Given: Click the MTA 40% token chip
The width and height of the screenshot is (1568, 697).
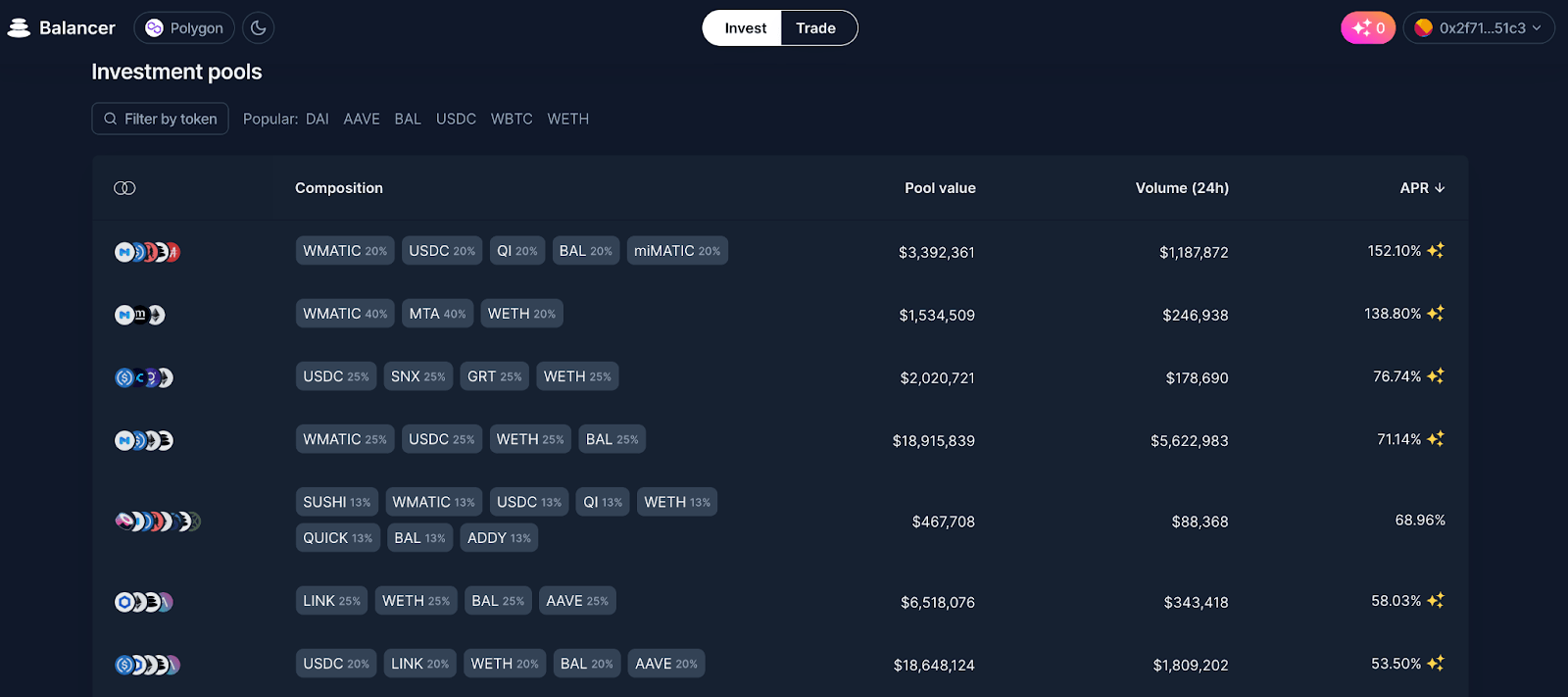Looking at the screenshot, I should [438, 314].
